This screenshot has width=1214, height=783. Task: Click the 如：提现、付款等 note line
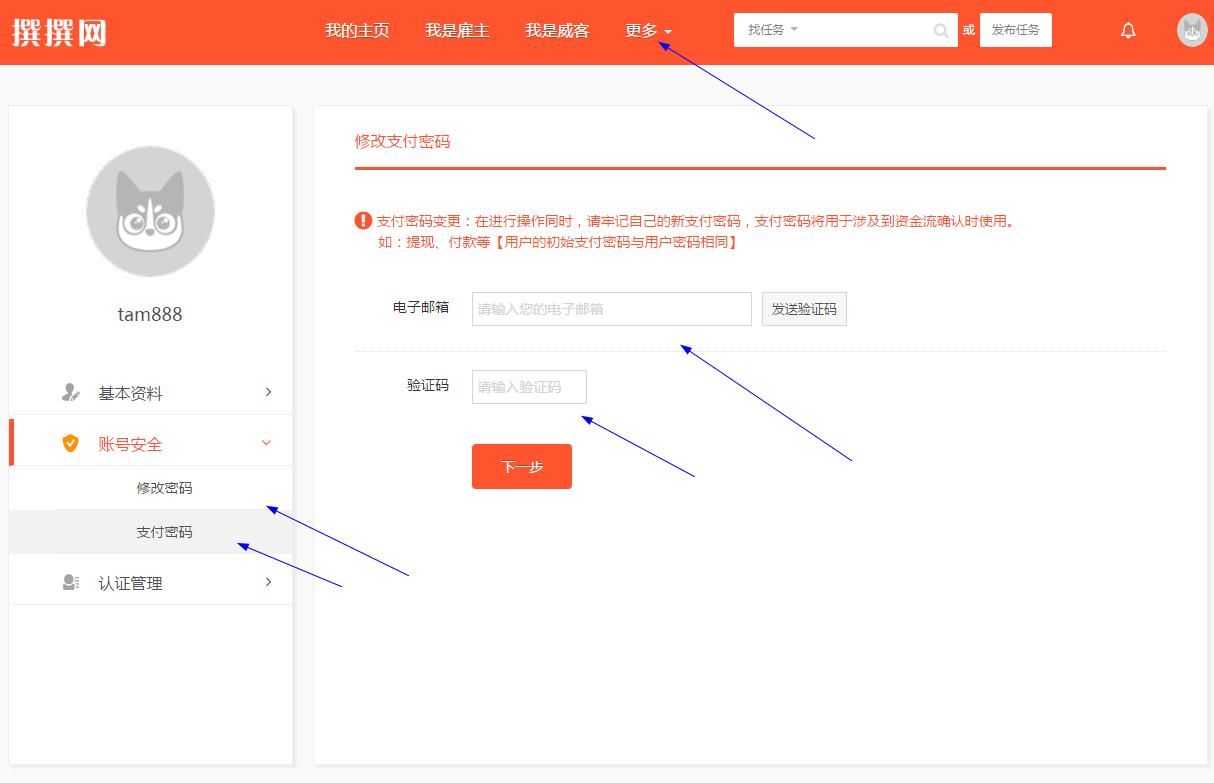point(558,242)
